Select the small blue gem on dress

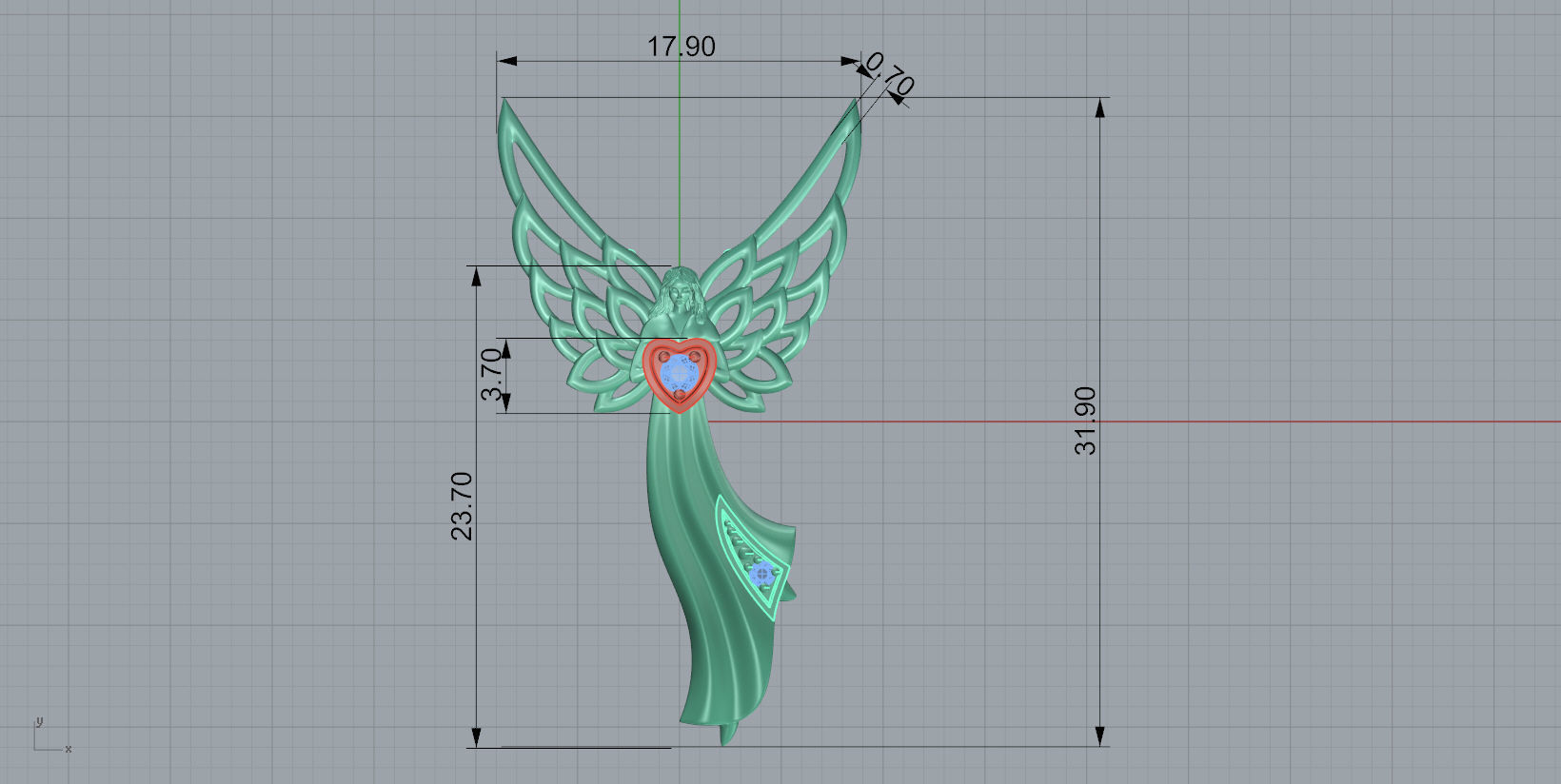(762, 574)
